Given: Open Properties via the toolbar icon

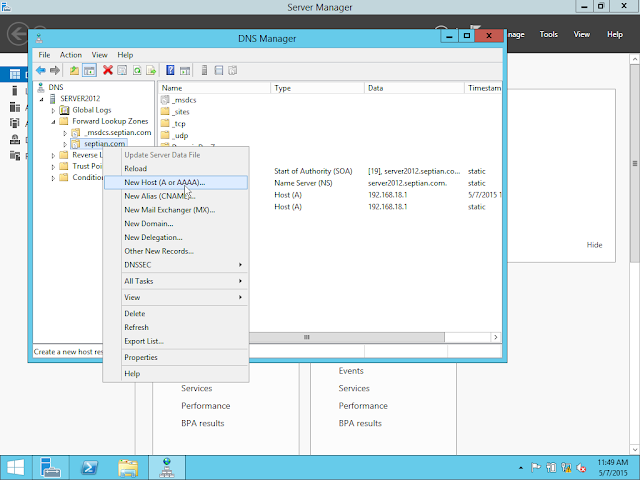Looking at the screenshot, I should (x=122, y=71).
